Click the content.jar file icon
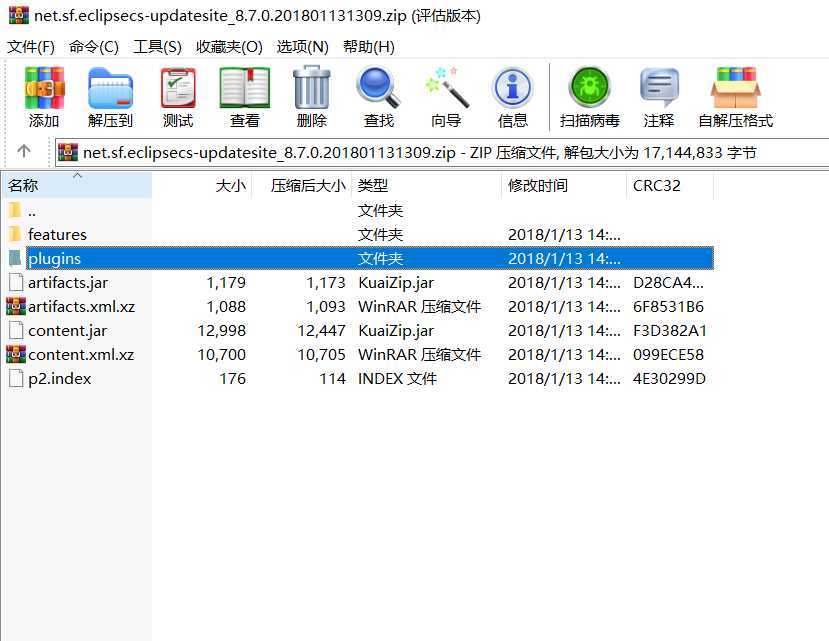This screenshot has width=829, height=641. pos(16,331)
